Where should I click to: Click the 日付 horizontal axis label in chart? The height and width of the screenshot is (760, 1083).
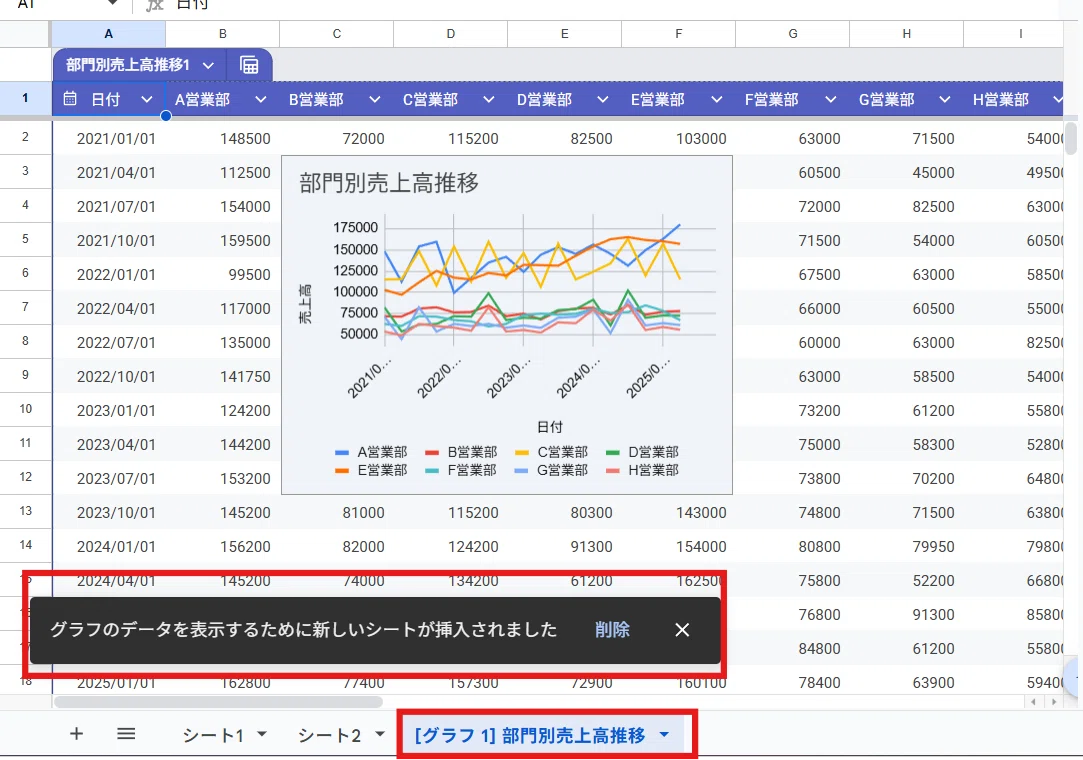click(550, 427)
